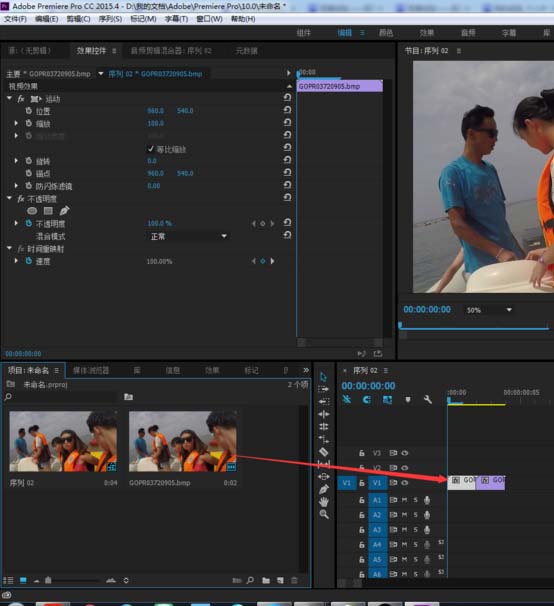Open program monitor zoom level dropdown
Viewport: 554px width, 606px height.
click(x=489, y=310)
